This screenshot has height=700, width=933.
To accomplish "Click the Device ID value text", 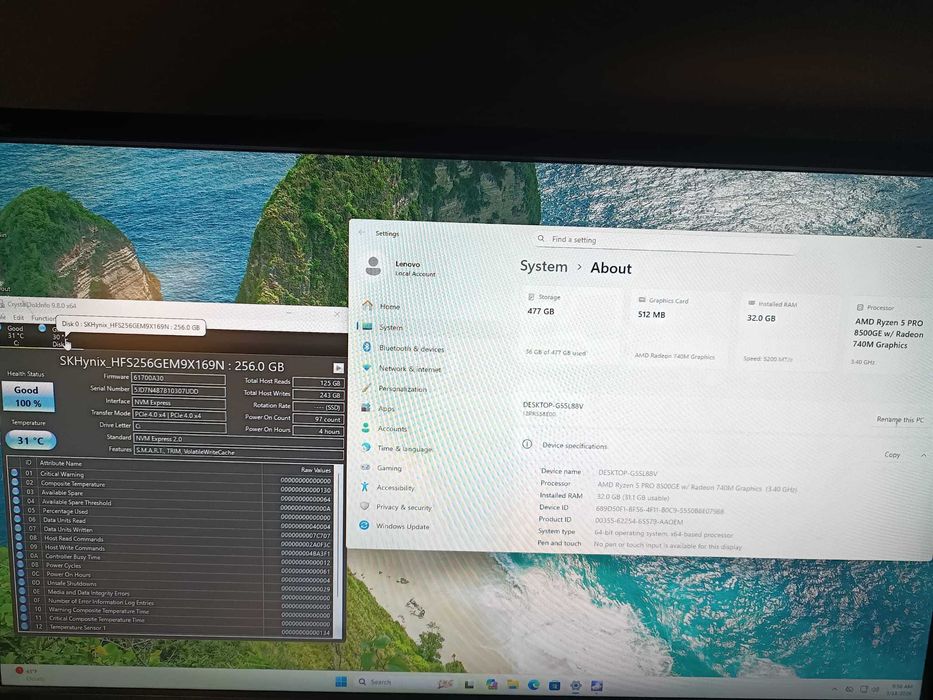I will coord(659,510).
